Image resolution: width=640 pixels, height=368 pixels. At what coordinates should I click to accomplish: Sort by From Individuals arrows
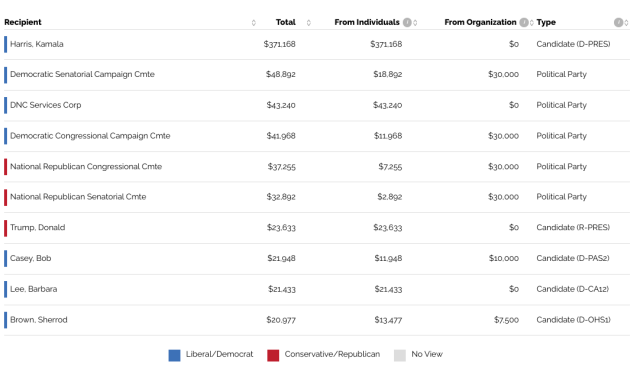pos(415,23)
